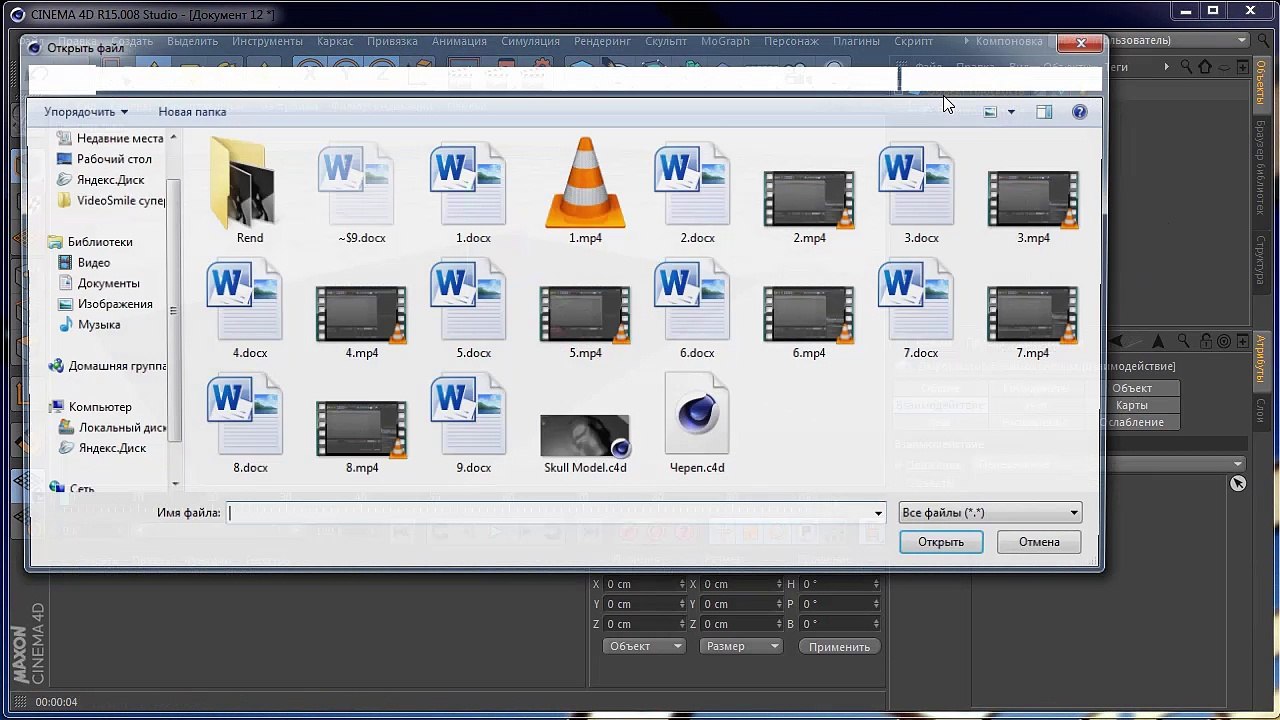
Task: Open the Структура vertical tab
Action: click(x=1261, y=260)
